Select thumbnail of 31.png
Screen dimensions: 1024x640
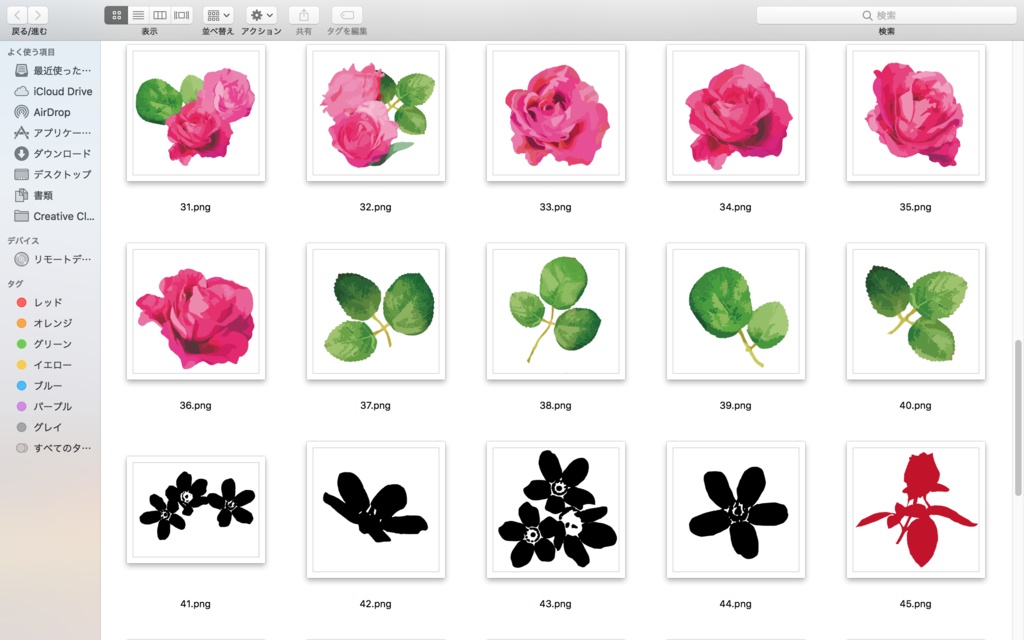[196, 113]
